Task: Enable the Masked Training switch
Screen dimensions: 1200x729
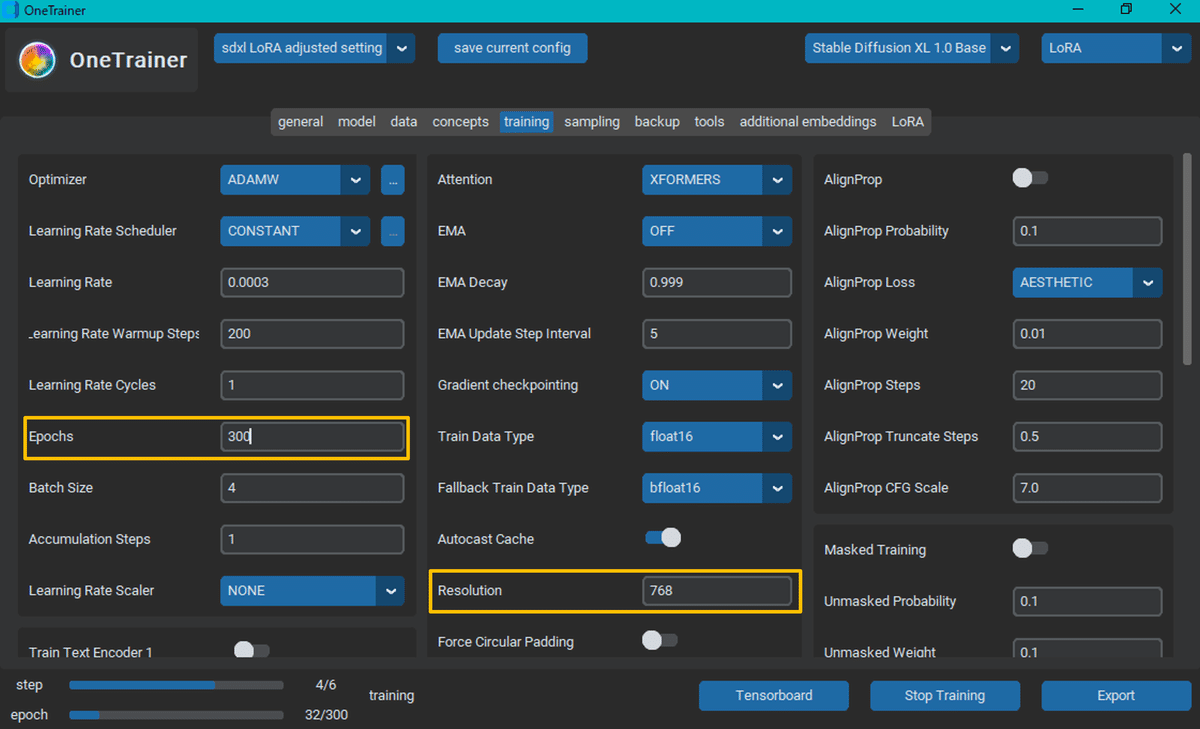Action: 1030,548
